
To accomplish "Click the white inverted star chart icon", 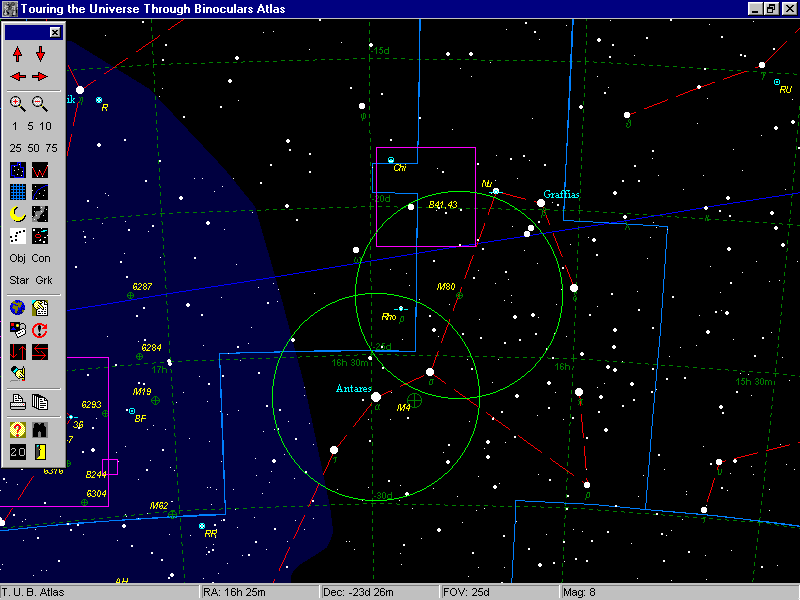I will [x=18, y=236].
